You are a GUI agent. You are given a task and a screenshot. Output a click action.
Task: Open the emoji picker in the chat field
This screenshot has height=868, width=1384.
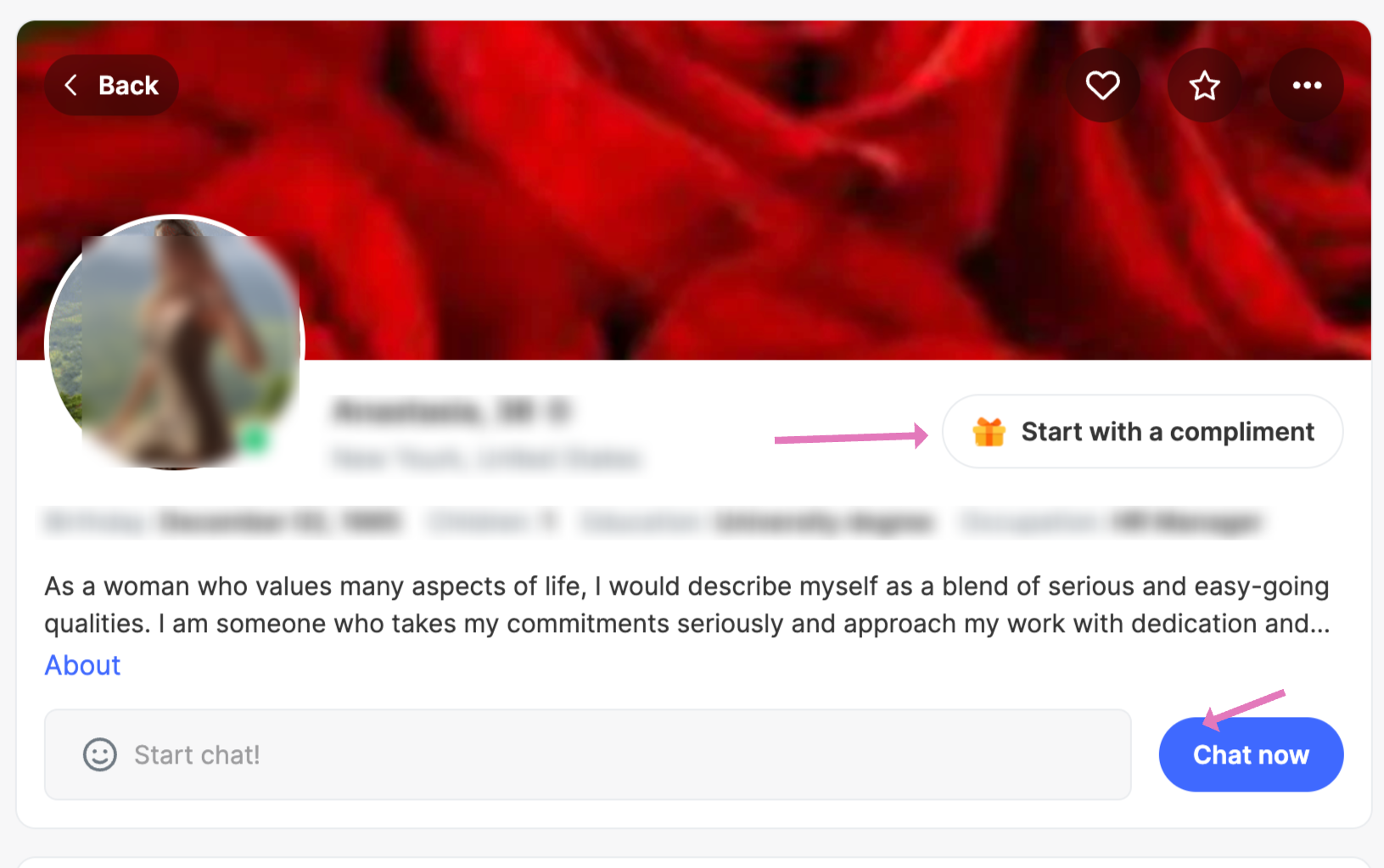pos(98,754)
